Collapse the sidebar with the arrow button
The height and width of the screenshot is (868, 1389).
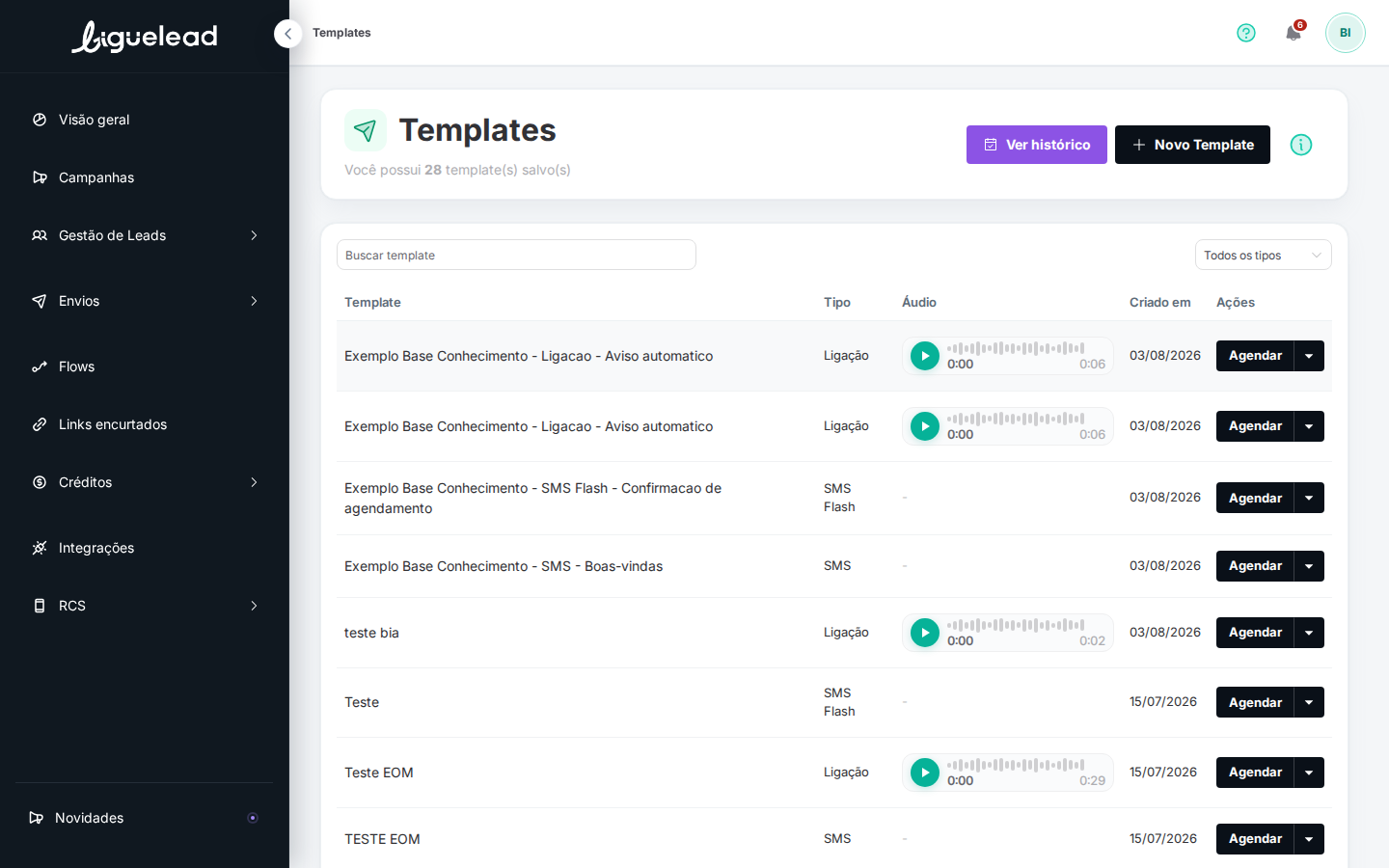point(287,34)
